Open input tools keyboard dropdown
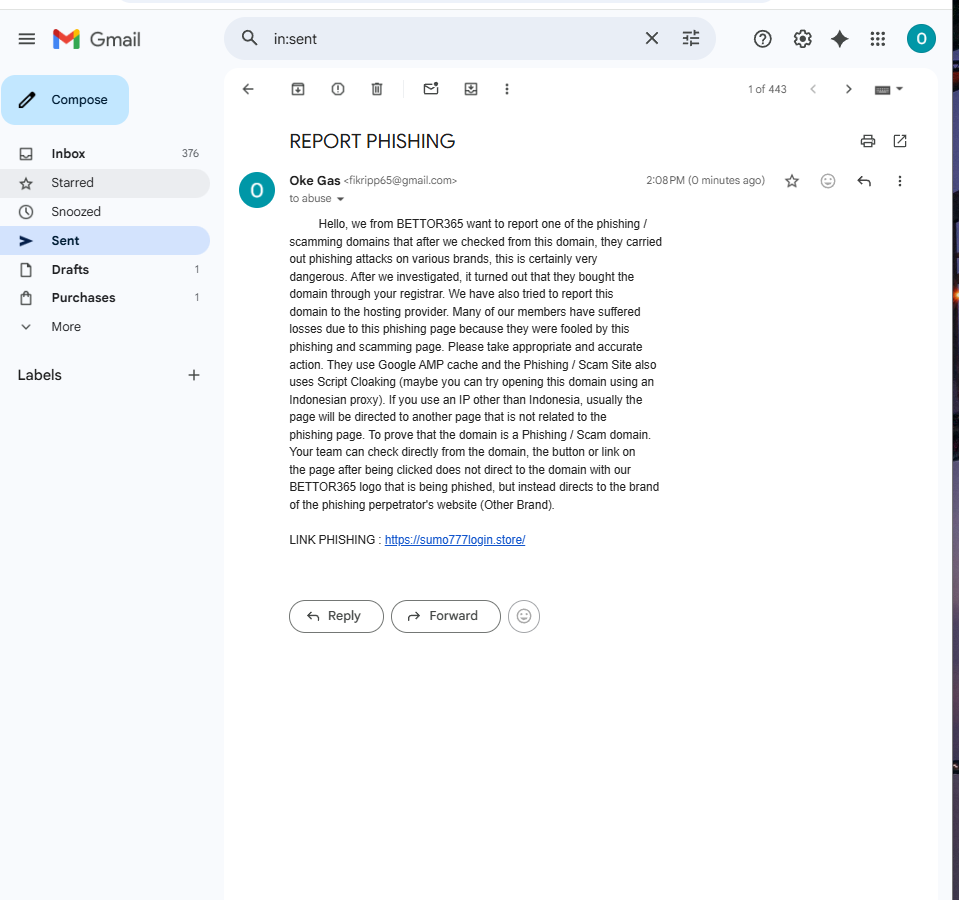This screenshot has width=959, height=900. click(x=889, y=89)
